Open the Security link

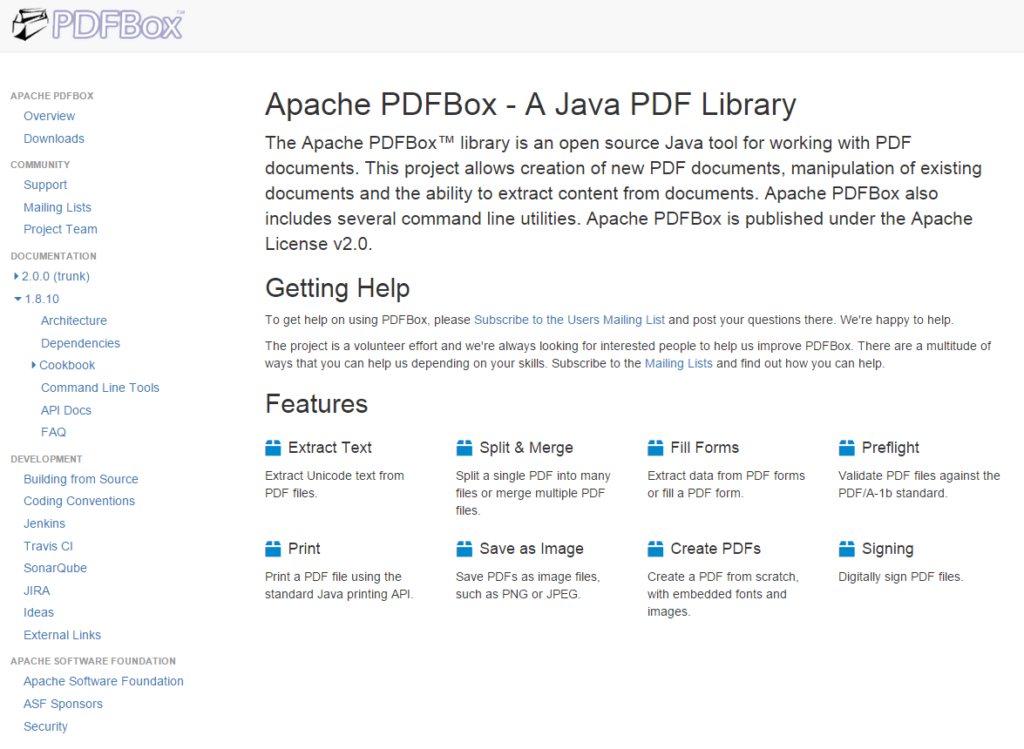45,727
